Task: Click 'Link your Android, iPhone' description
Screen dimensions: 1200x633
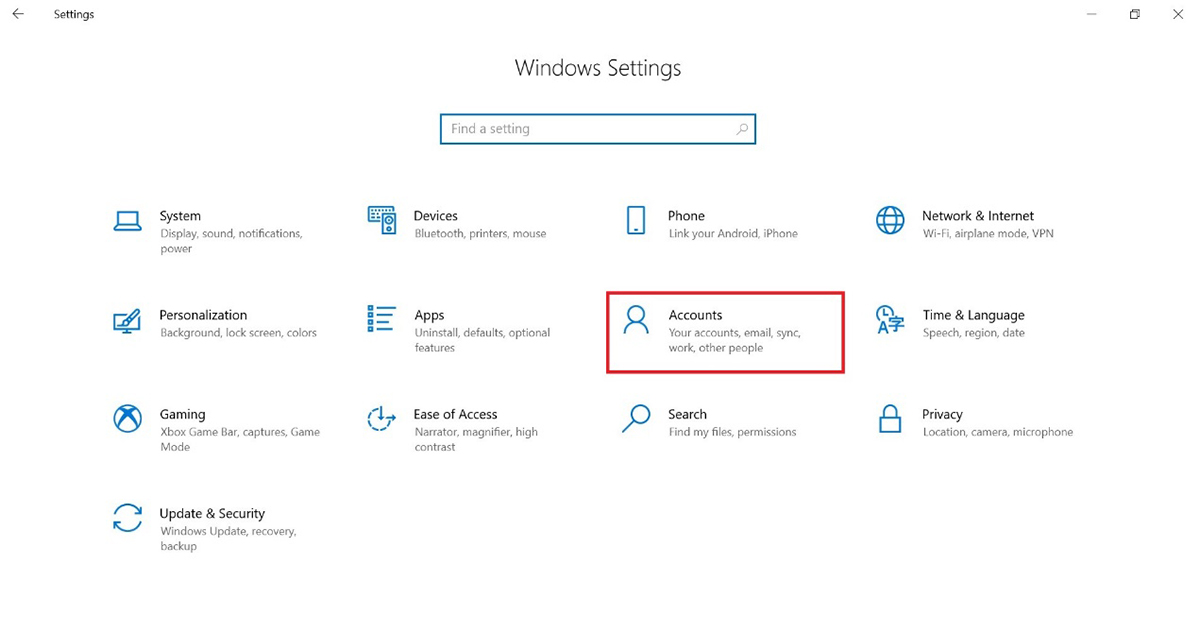Action: 733,234
